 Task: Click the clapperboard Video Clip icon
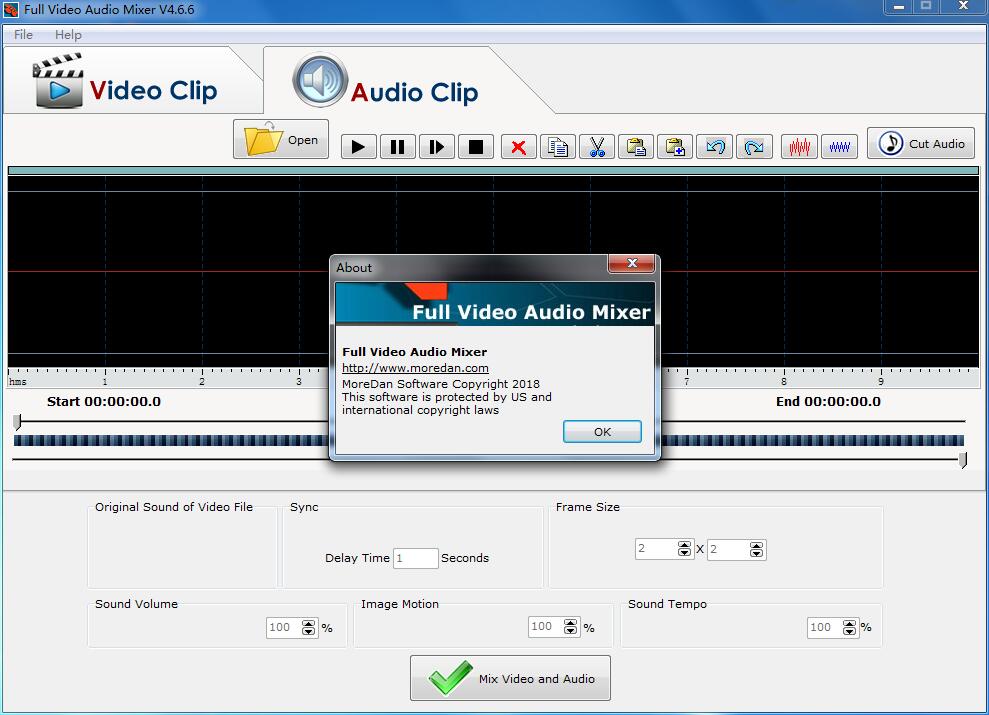57,81
